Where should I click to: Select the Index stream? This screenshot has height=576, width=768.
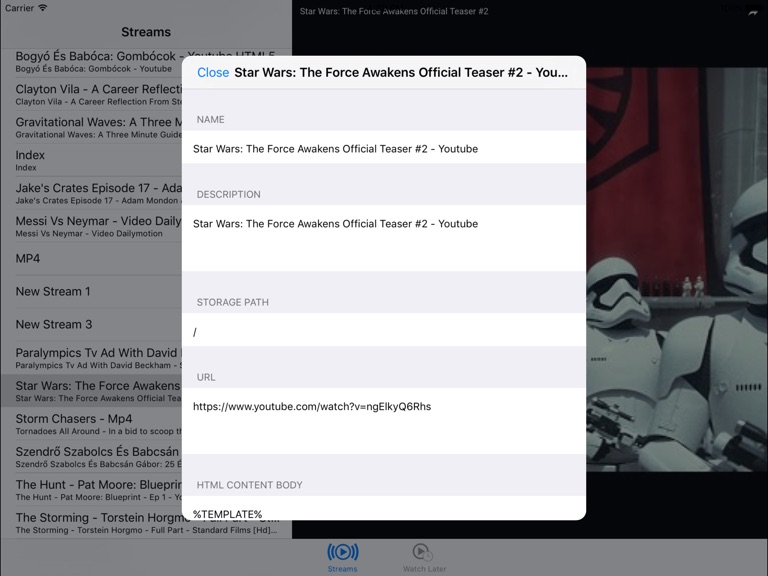pos(91,160)
